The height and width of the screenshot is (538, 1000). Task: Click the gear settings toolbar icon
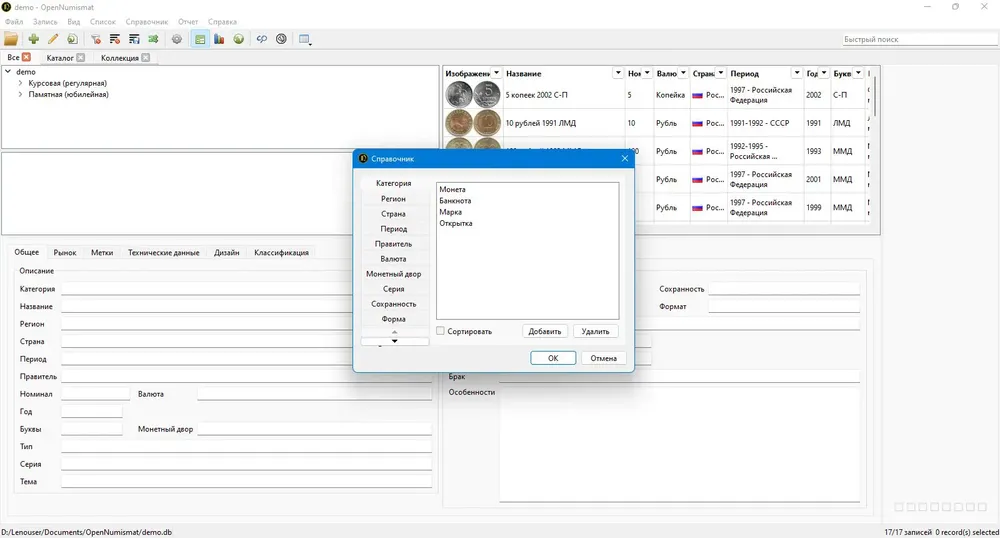coord(177,39)
